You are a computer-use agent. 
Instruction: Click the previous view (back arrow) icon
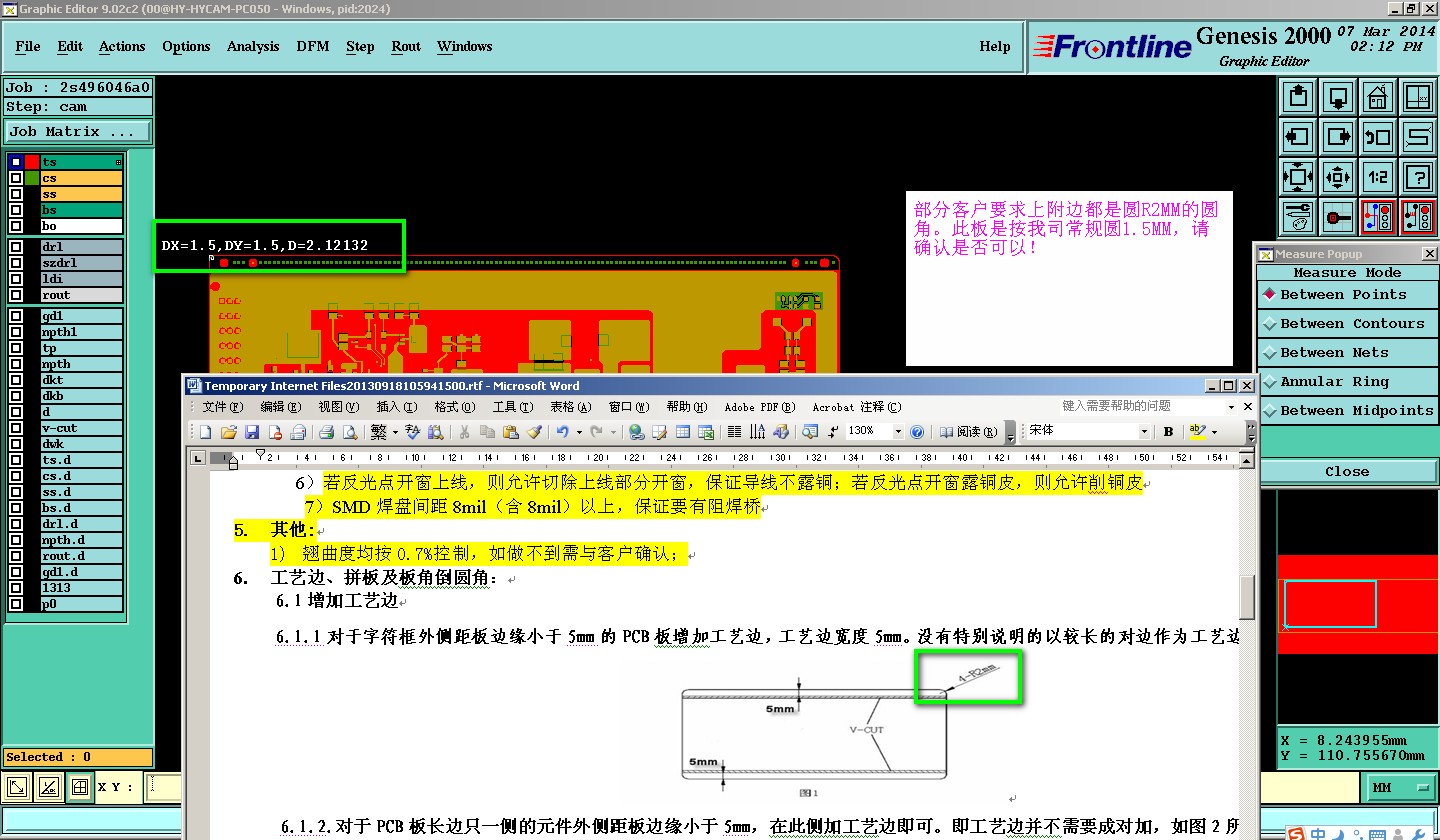click(1378, 136)
